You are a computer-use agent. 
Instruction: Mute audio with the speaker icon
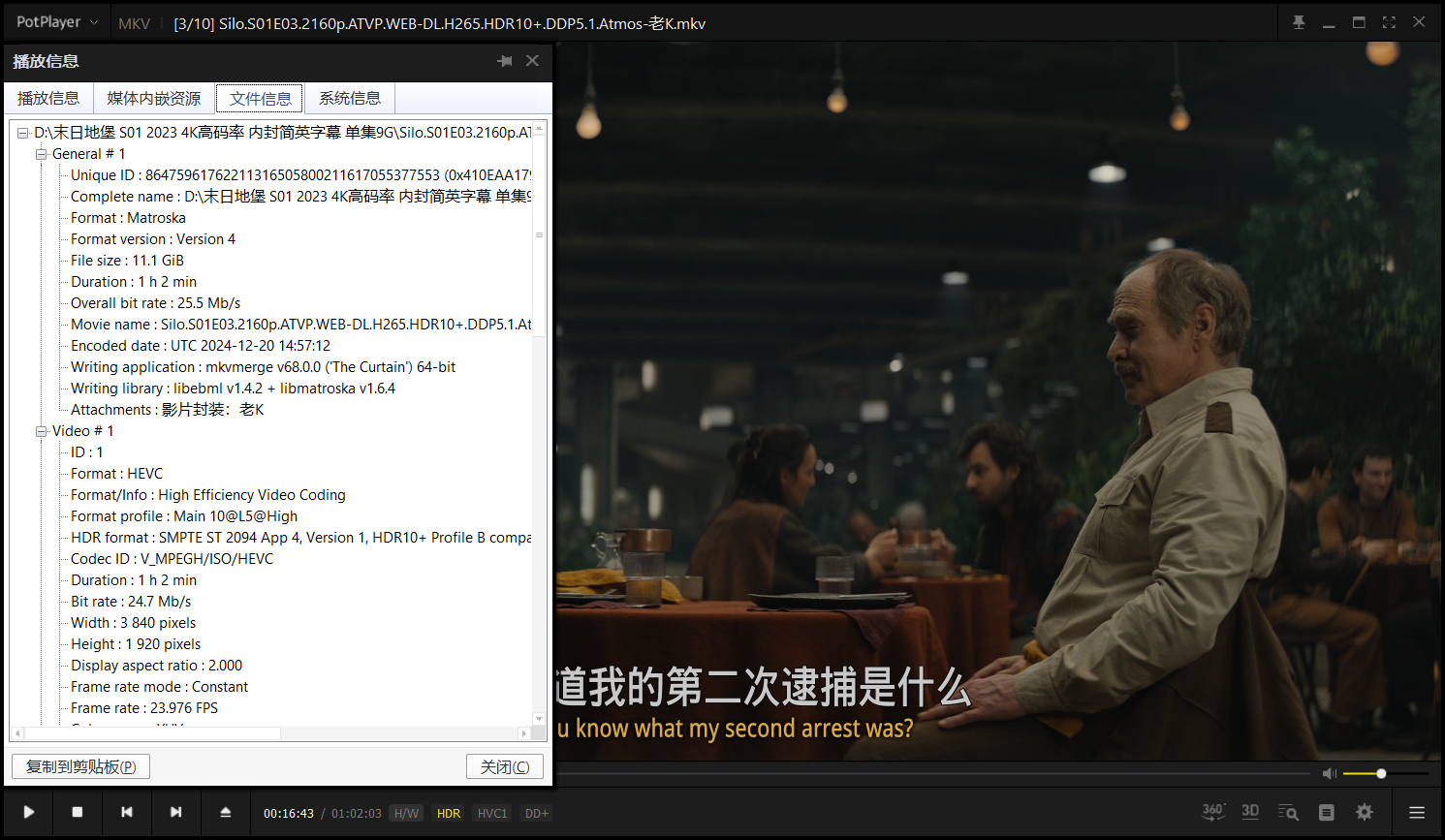1329,773
